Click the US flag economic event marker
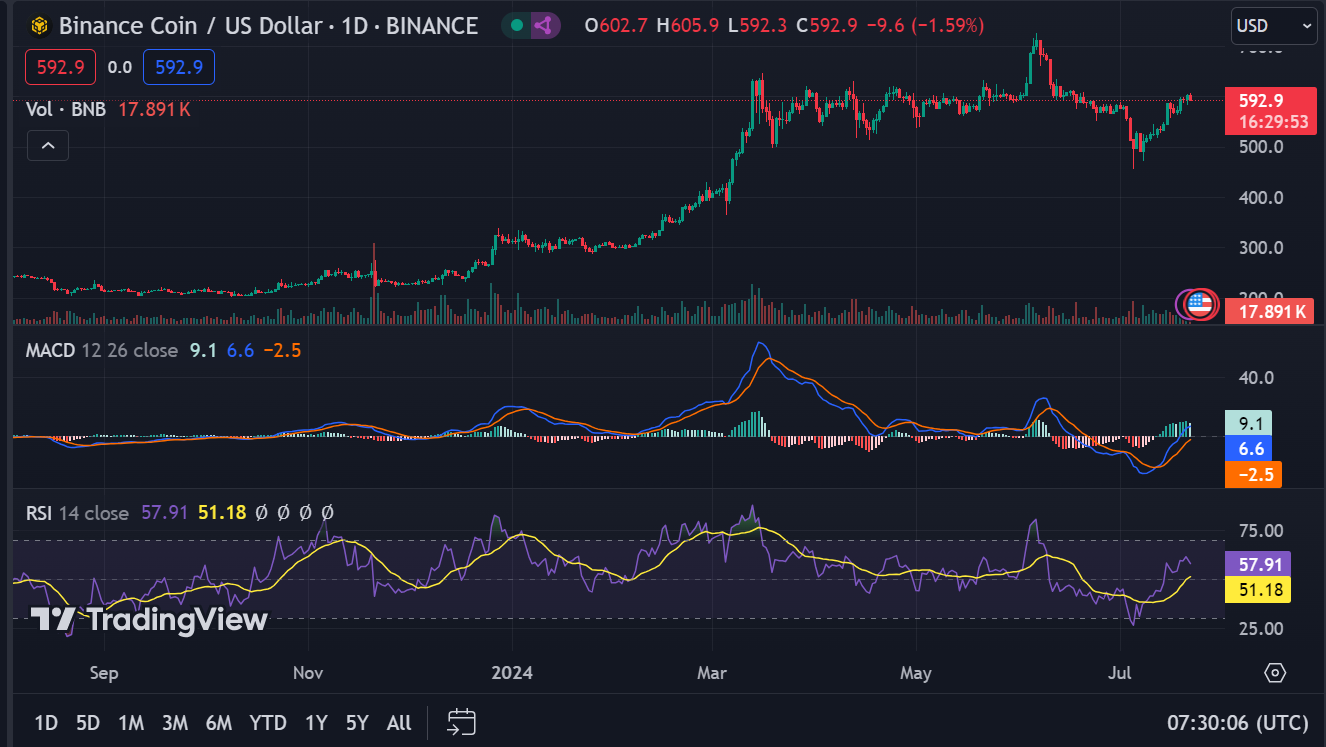 (x=1200, y=303)
